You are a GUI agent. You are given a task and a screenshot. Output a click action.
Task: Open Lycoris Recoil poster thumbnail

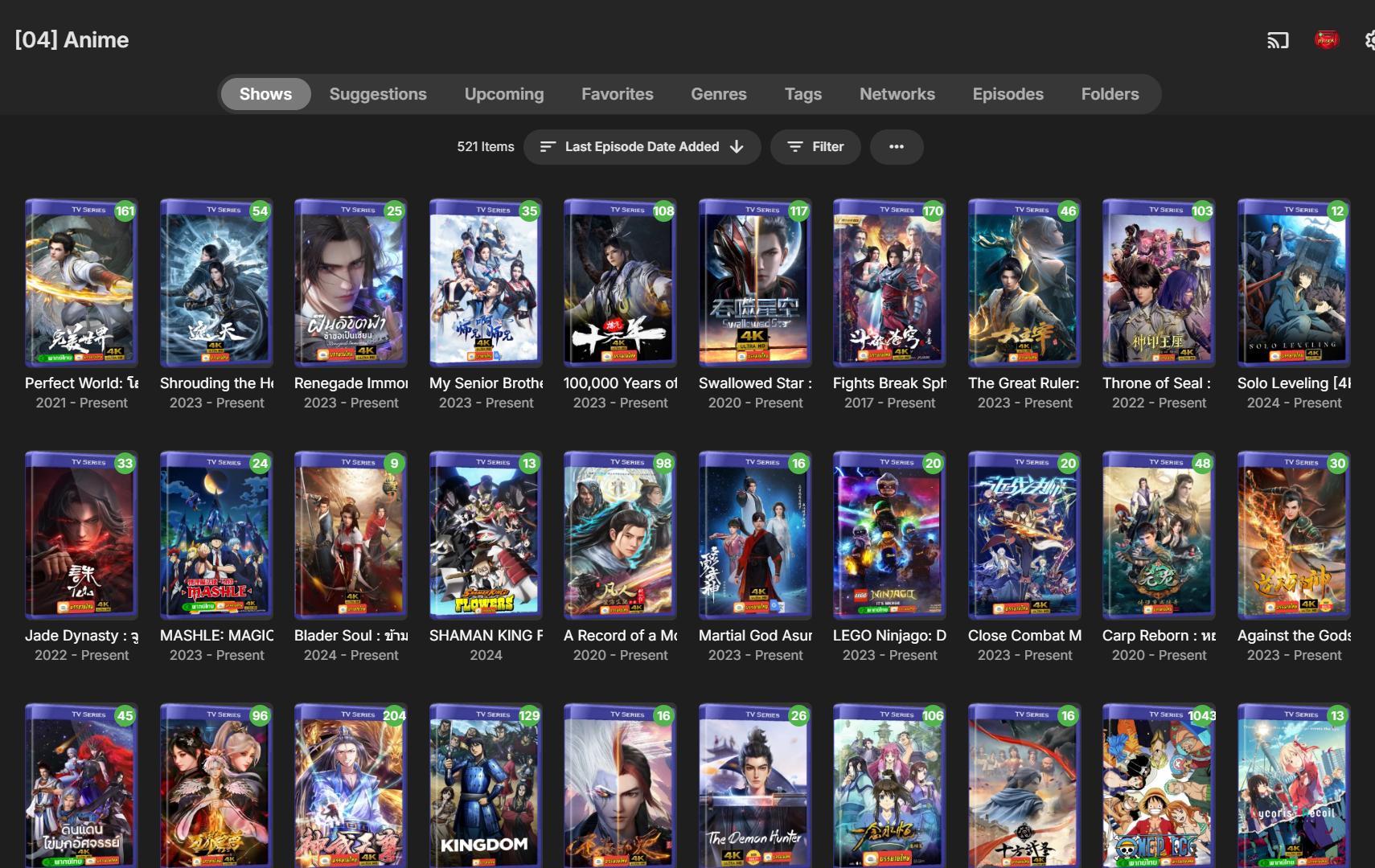pyautogui.click(x=1294, y=785)
